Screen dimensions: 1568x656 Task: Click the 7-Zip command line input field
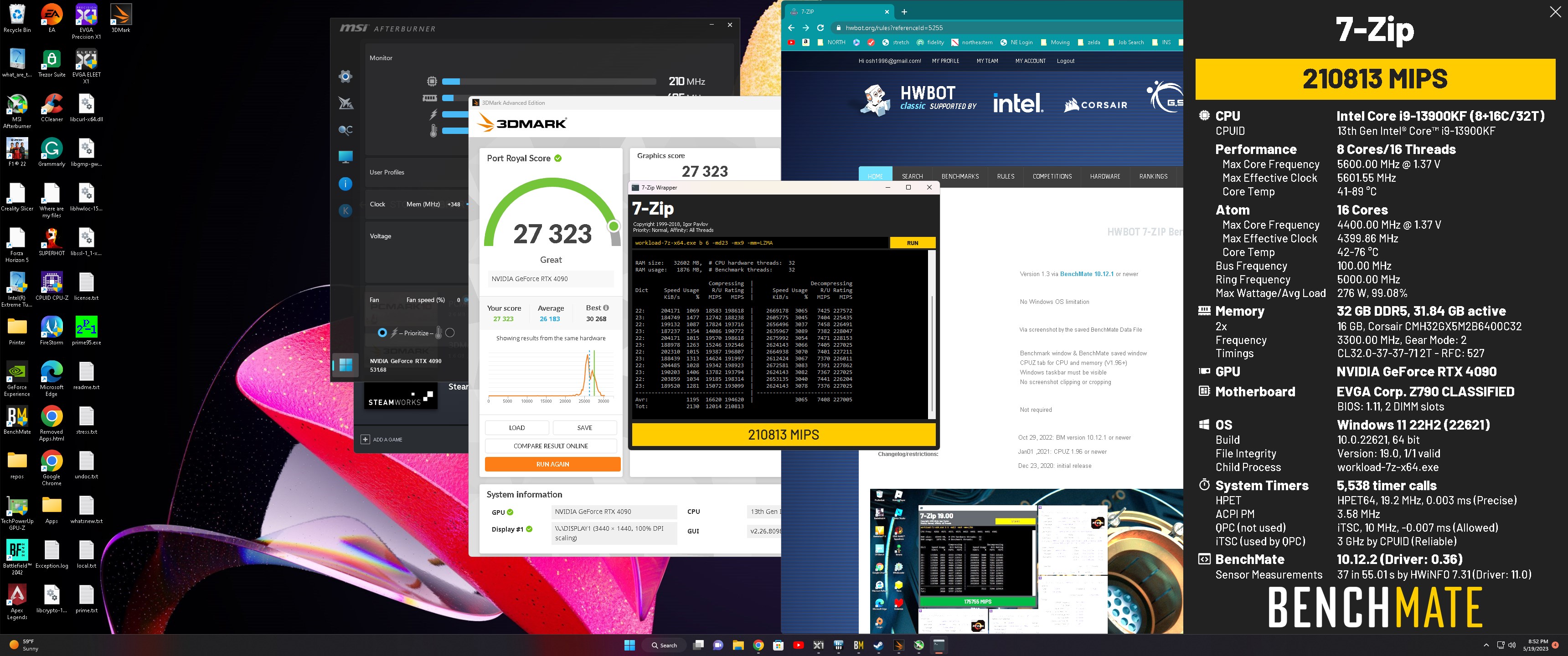tap(760, 243)
